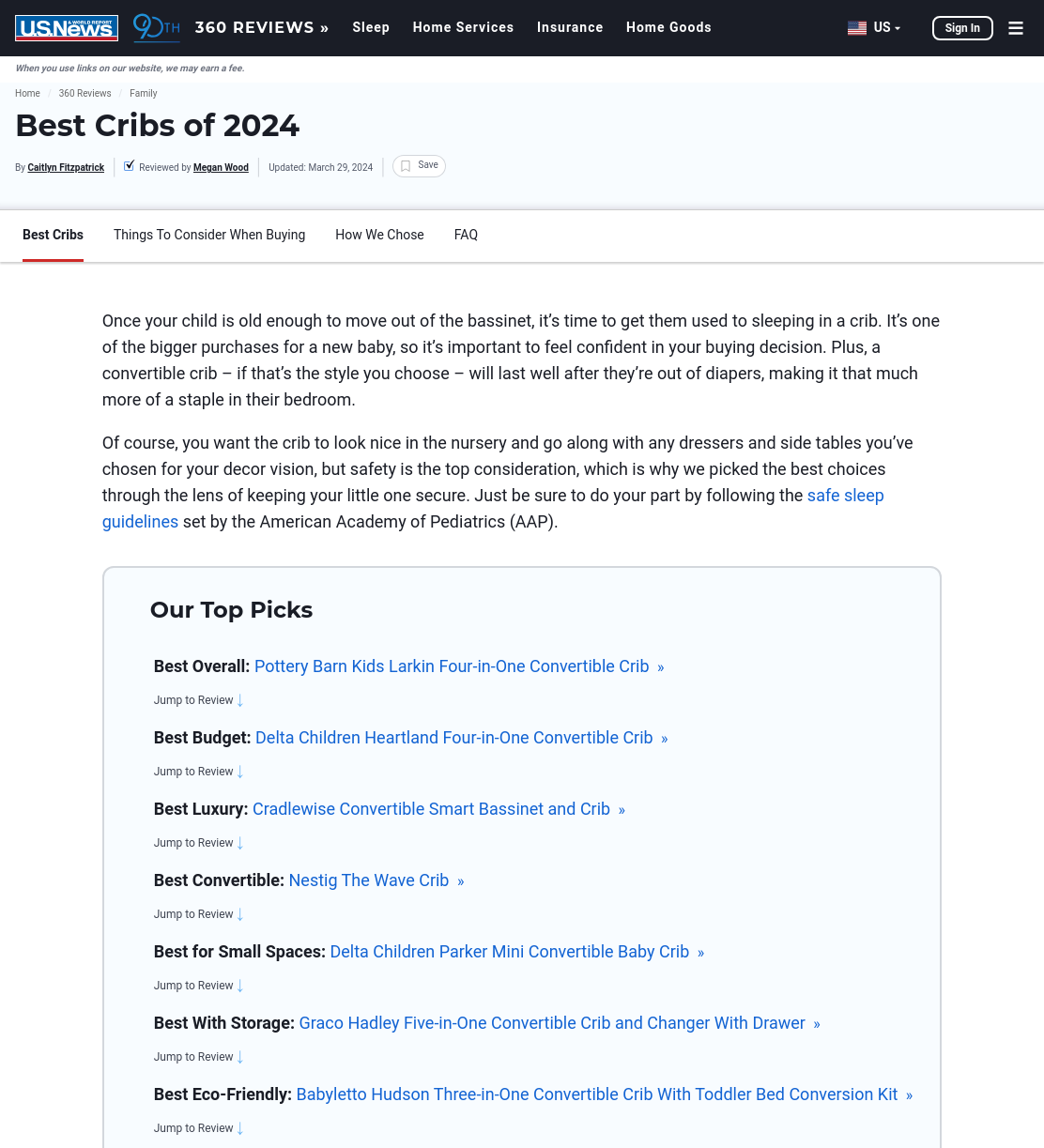Click the Save bookmark icon
The width and height of the screenshot is (1044, 1148).
coord(406,166)
